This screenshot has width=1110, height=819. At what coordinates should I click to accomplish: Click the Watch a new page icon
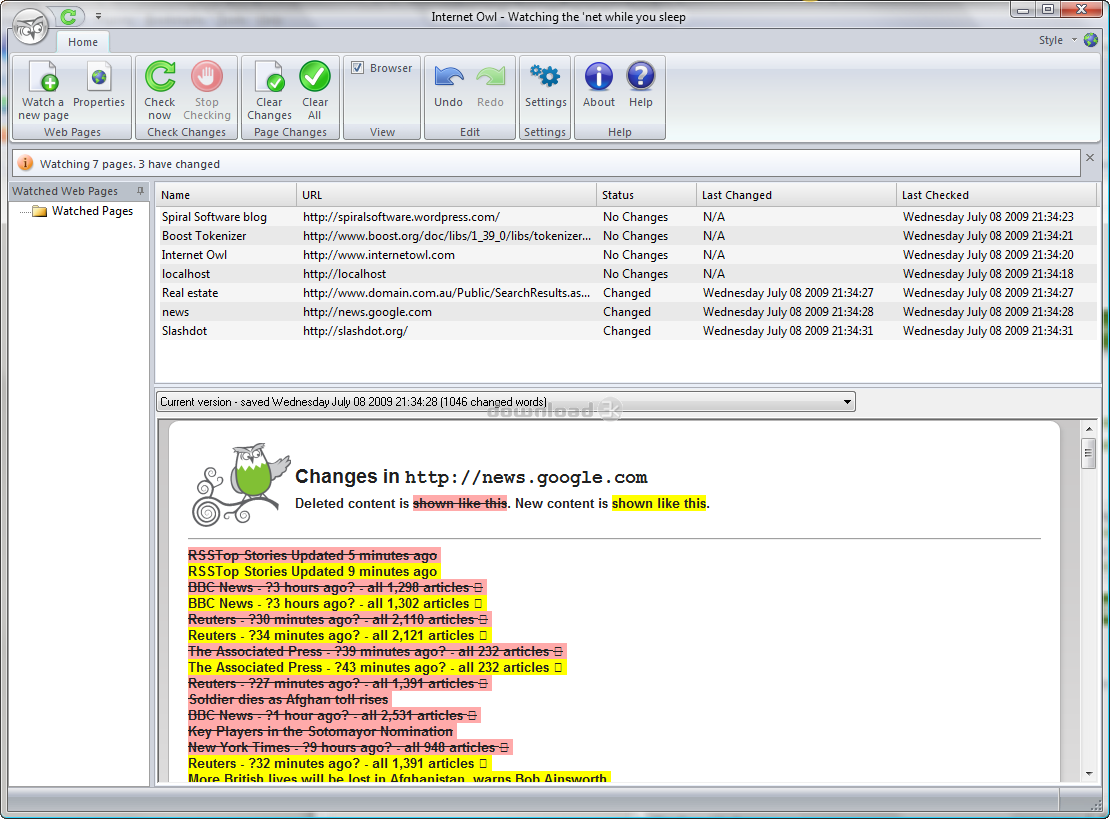tap(43, 79)
